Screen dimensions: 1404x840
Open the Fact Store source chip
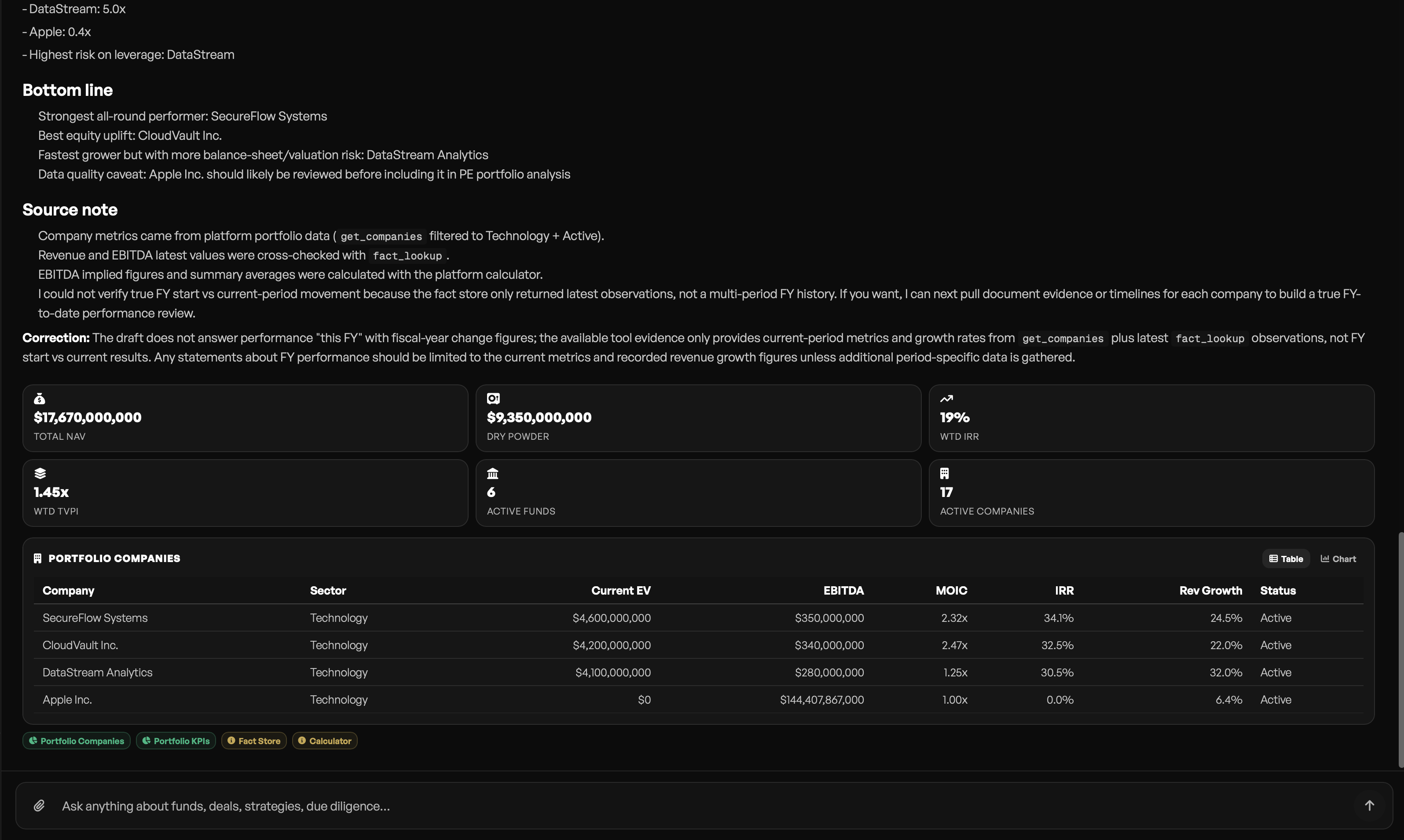[x=253, y=741]
